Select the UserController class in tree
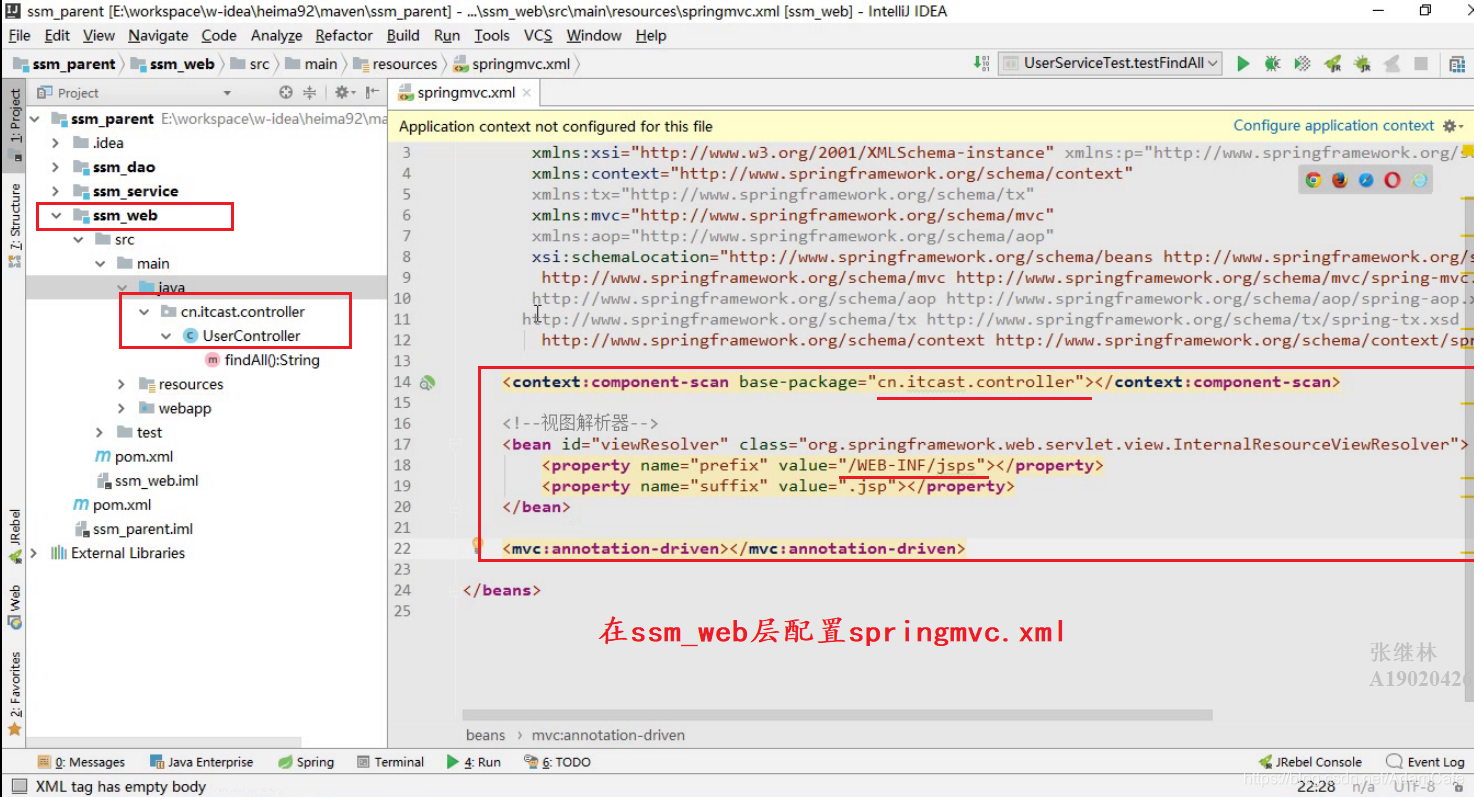 pyautogui.click(x=251, y=336)
